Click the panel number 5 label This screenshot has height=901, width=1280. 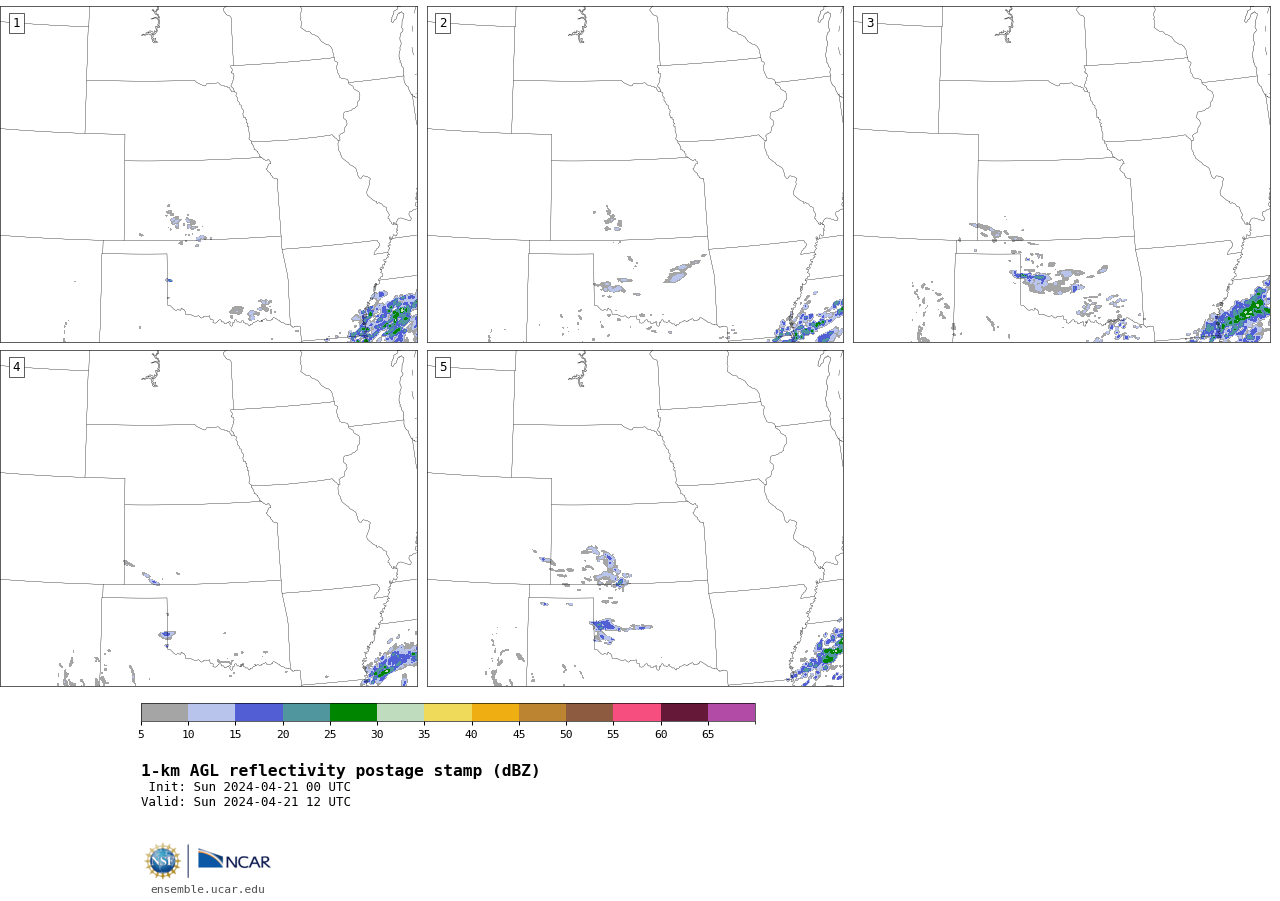point(443,367)
